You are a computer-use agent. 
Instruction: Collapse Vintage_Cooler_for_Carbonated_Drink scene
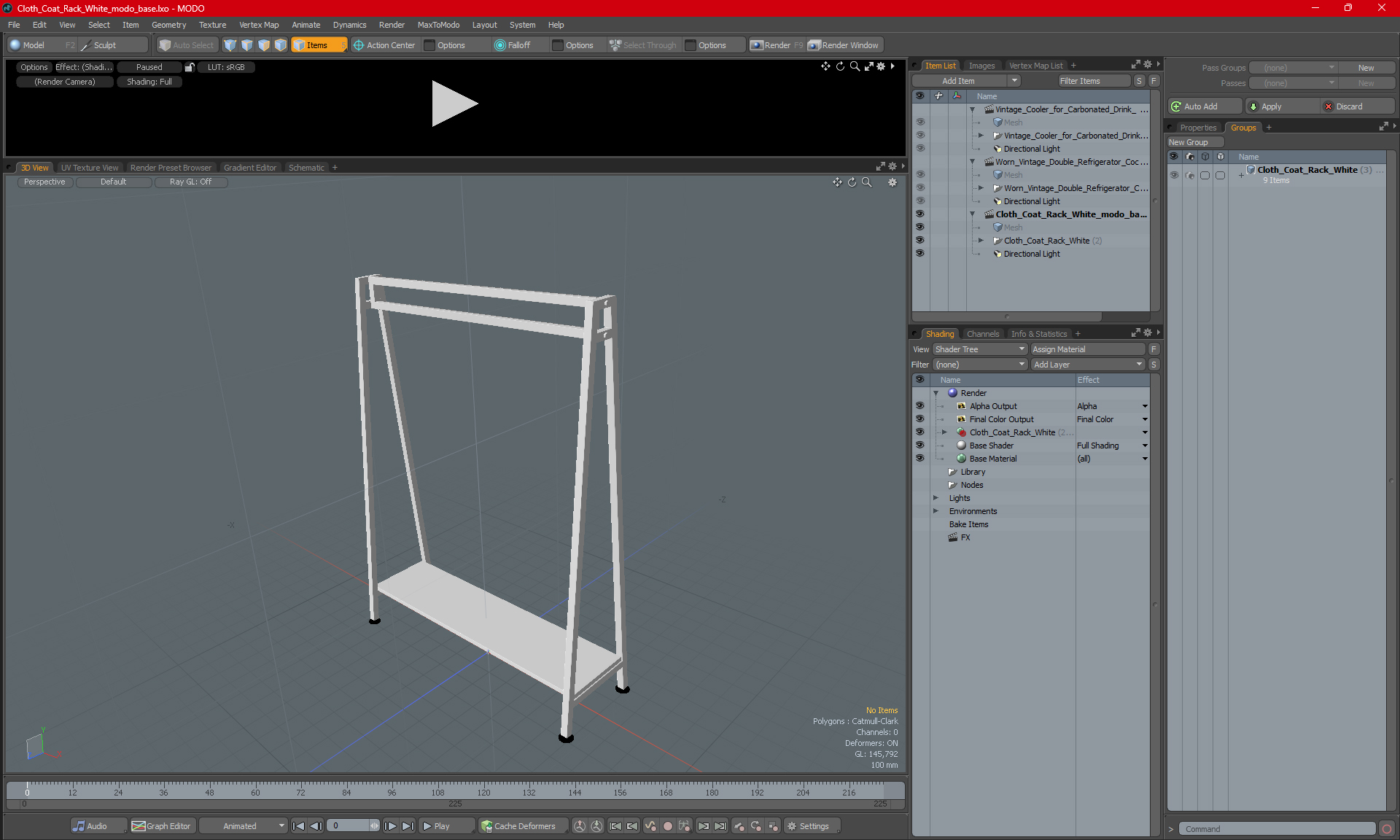(972, 109)
